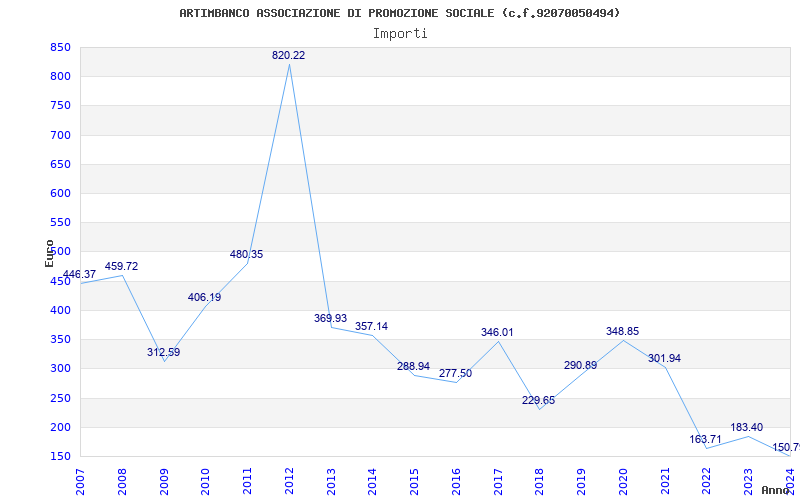Click the 183.40 data label

pos(747,428)
